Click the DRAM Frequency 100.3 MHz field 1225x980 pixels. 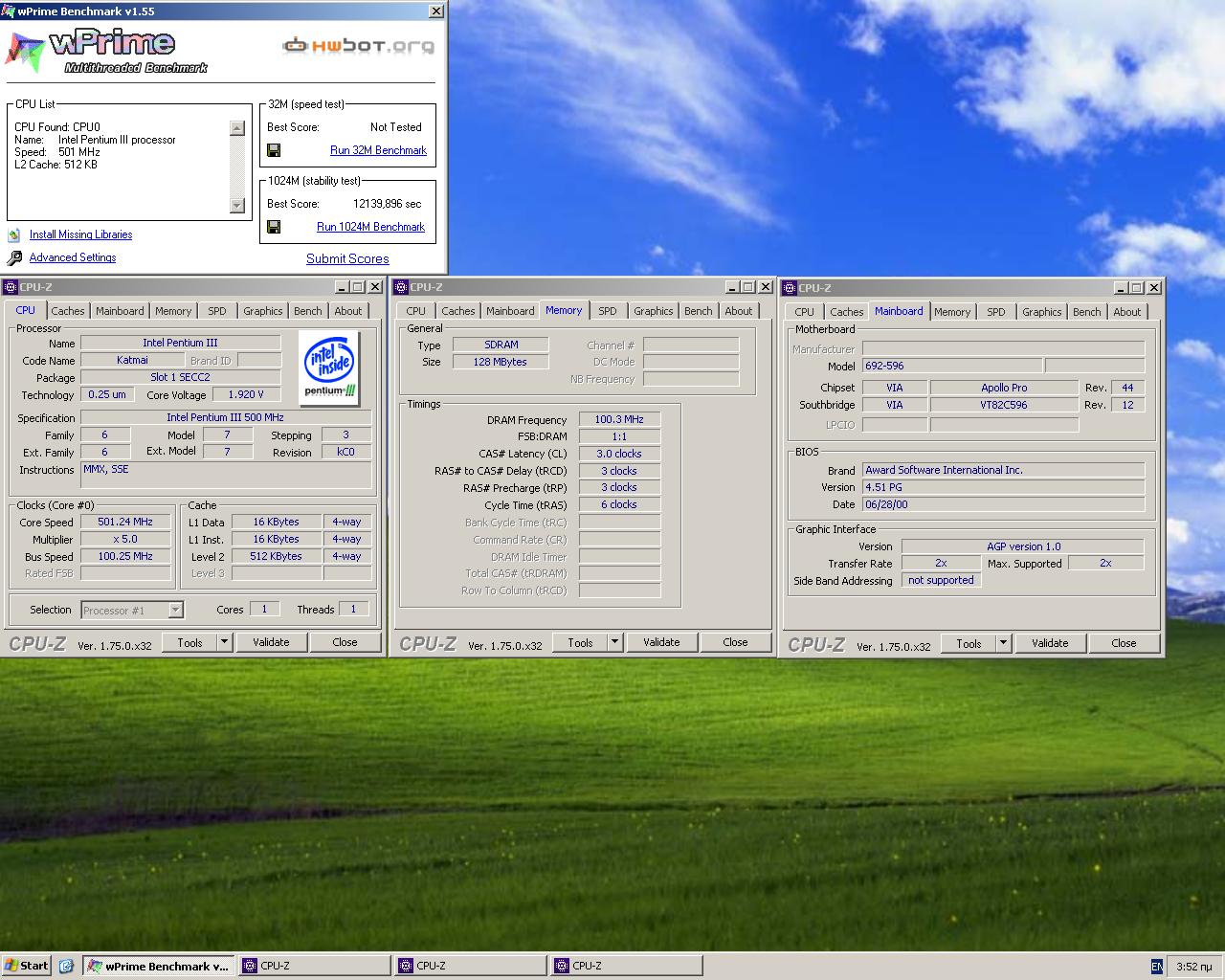pyautogui.click(x=619, y=419)
